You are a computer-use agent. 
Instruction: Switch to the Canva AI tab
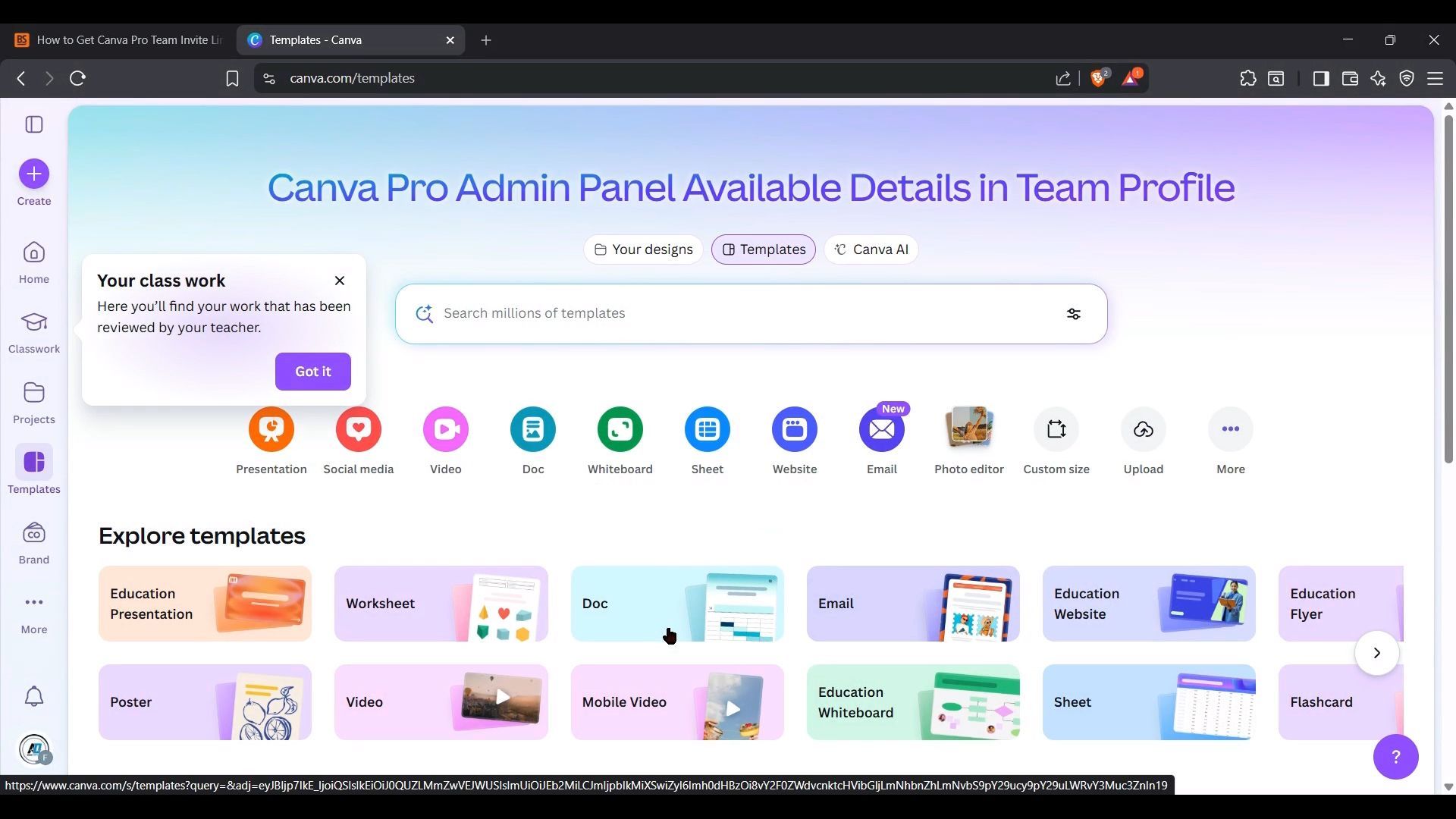[x=871, y=249]
